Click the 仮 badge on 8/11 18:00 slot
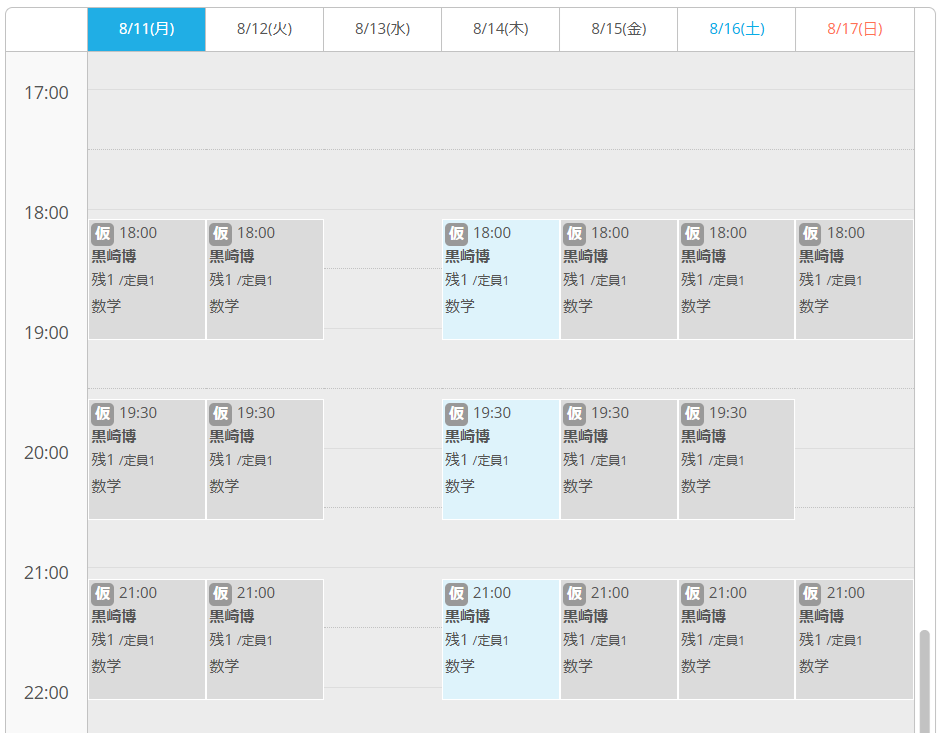Screen dimensions: 944x741 (102, 234)
